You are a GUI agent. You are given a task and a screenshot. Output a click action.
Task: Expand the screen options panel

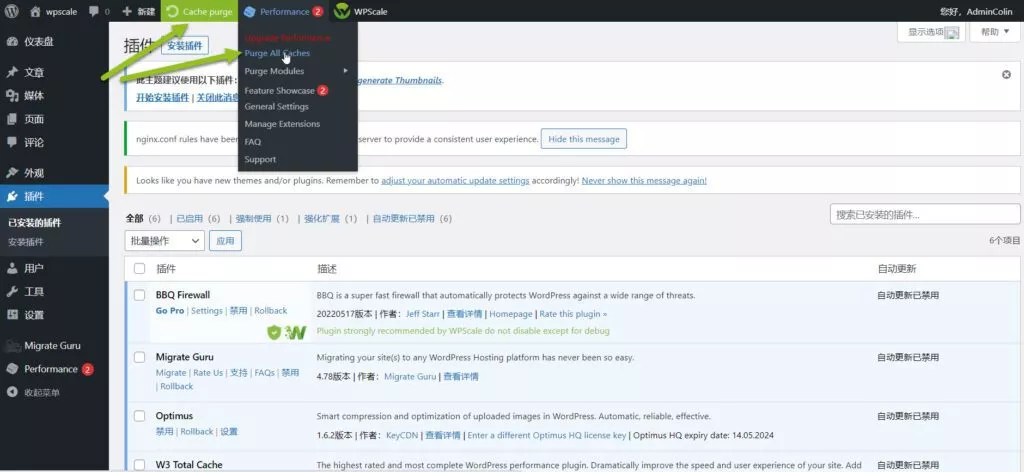tap(931, 32)
